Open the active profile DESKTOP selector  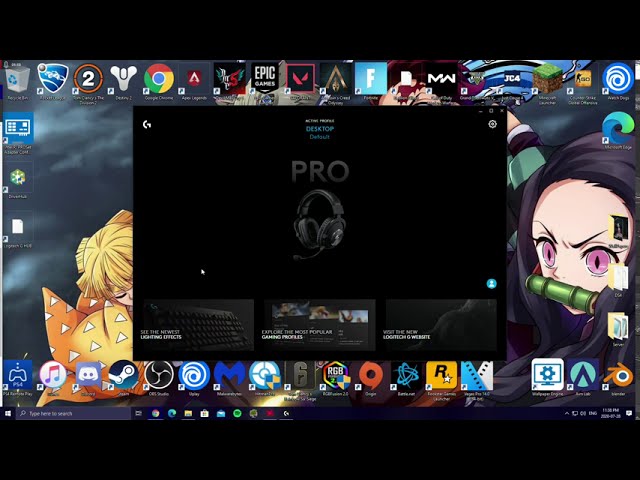click(320, 129)
